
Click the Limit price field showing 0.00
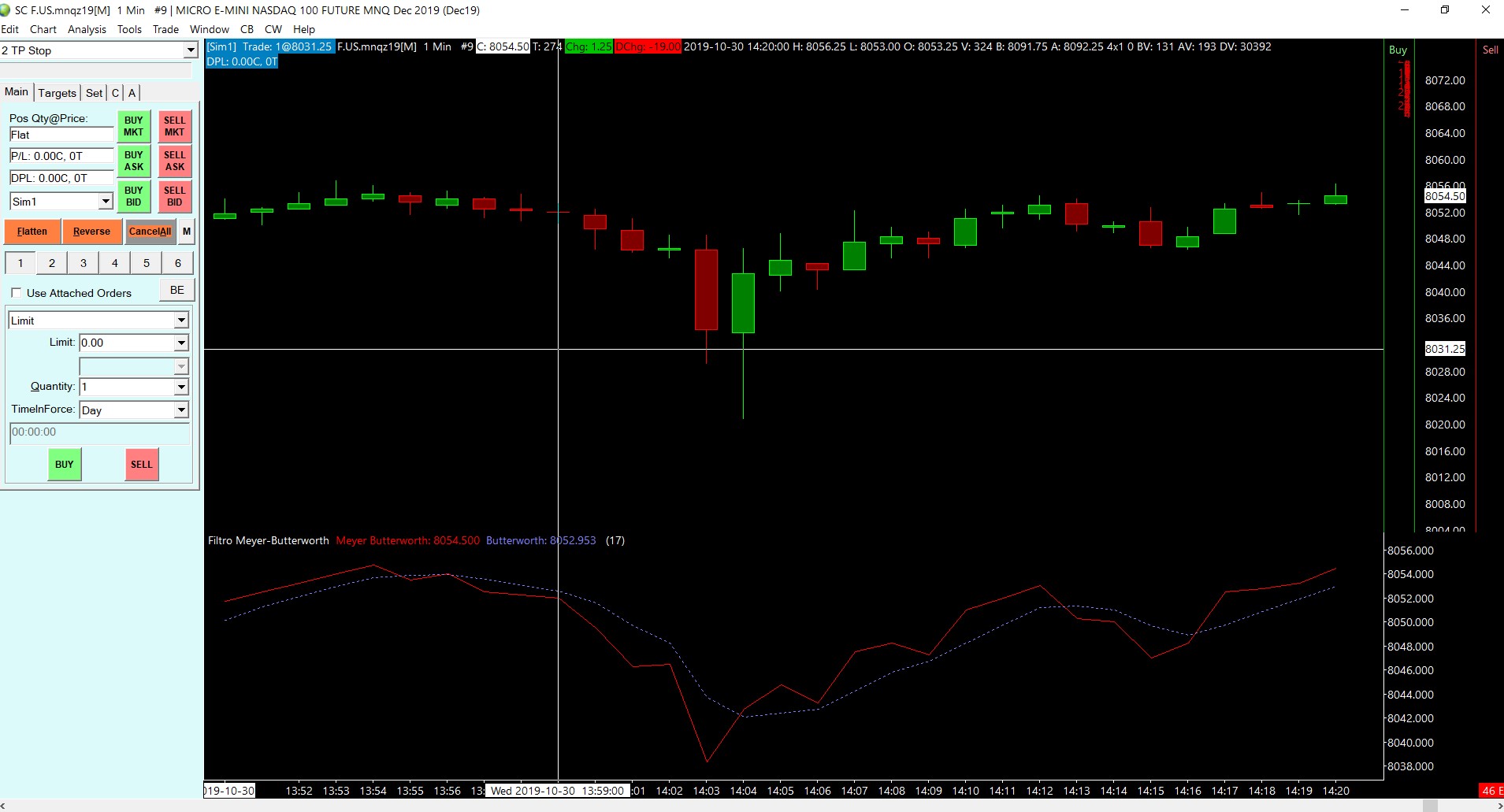coord(127,343)
